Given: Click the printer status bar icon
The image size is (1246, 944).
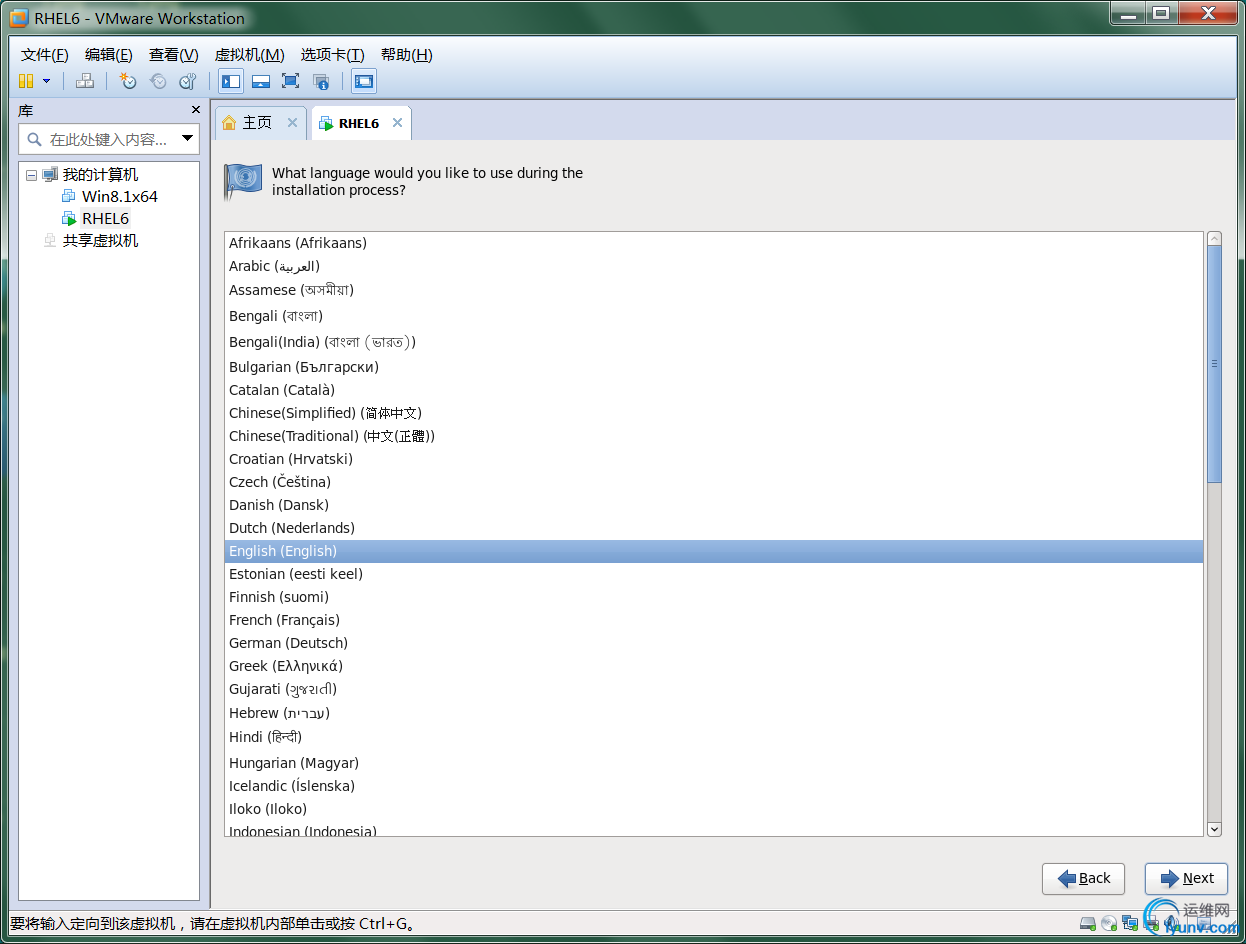Looking at the screenshot, I should [x=1151, y=923].
